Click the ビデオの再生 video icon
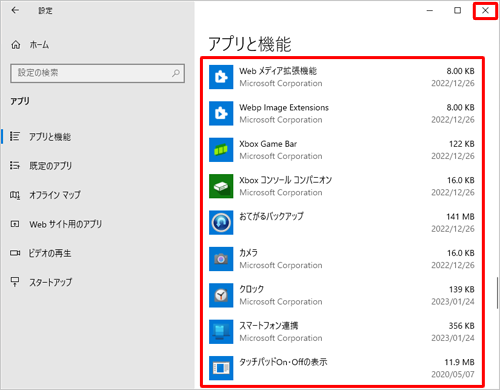Screen dimensions: 500x390 tap(15, 253)
